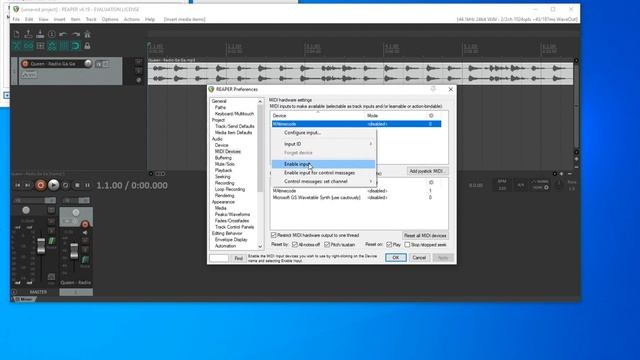Open the Options menu in REAPER
Screen dimensions: 640x360
click(110, 19)
